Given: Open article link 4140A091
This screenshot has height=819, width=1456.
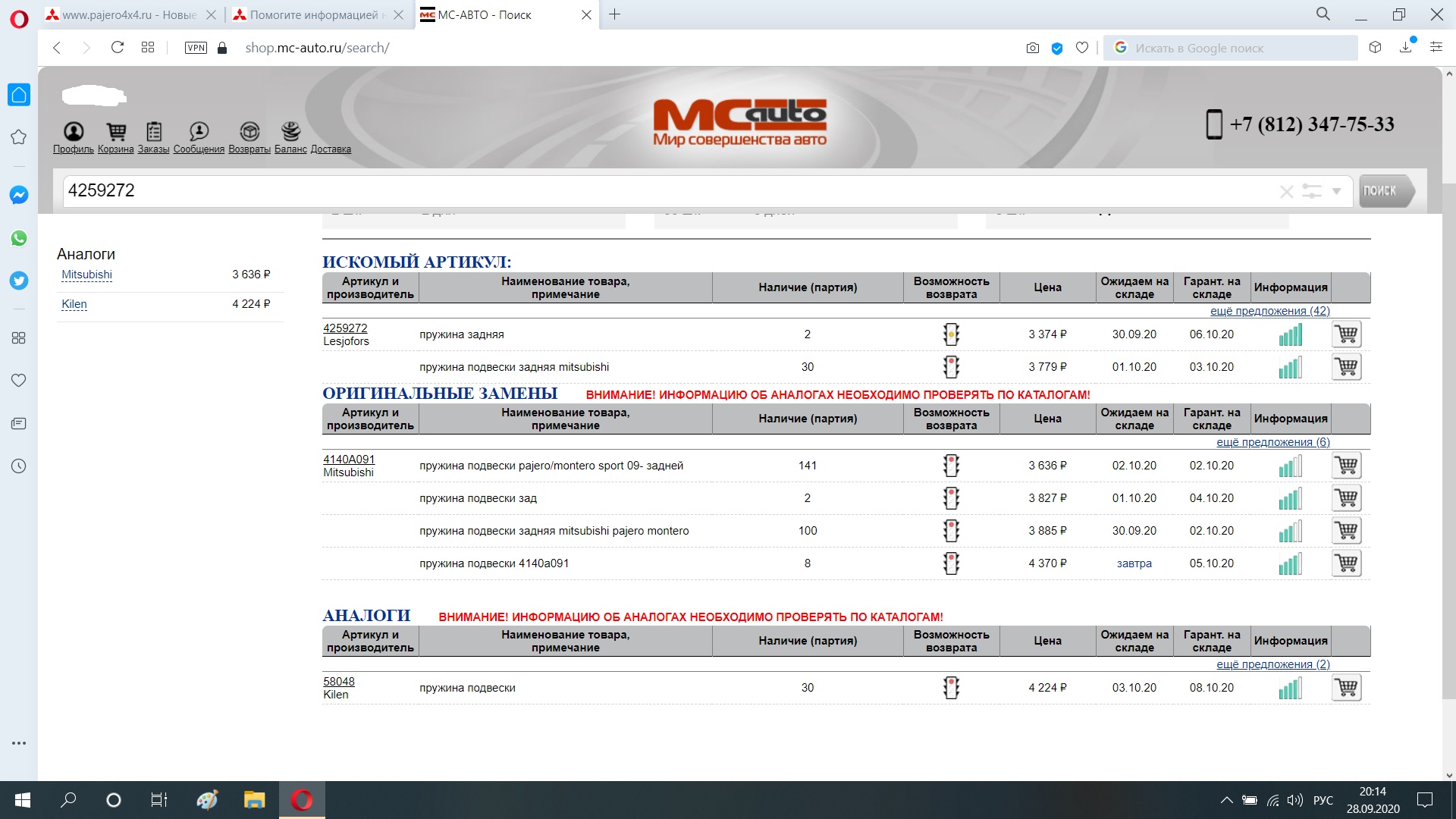Looking at the screenshot, I should (349, 460).
